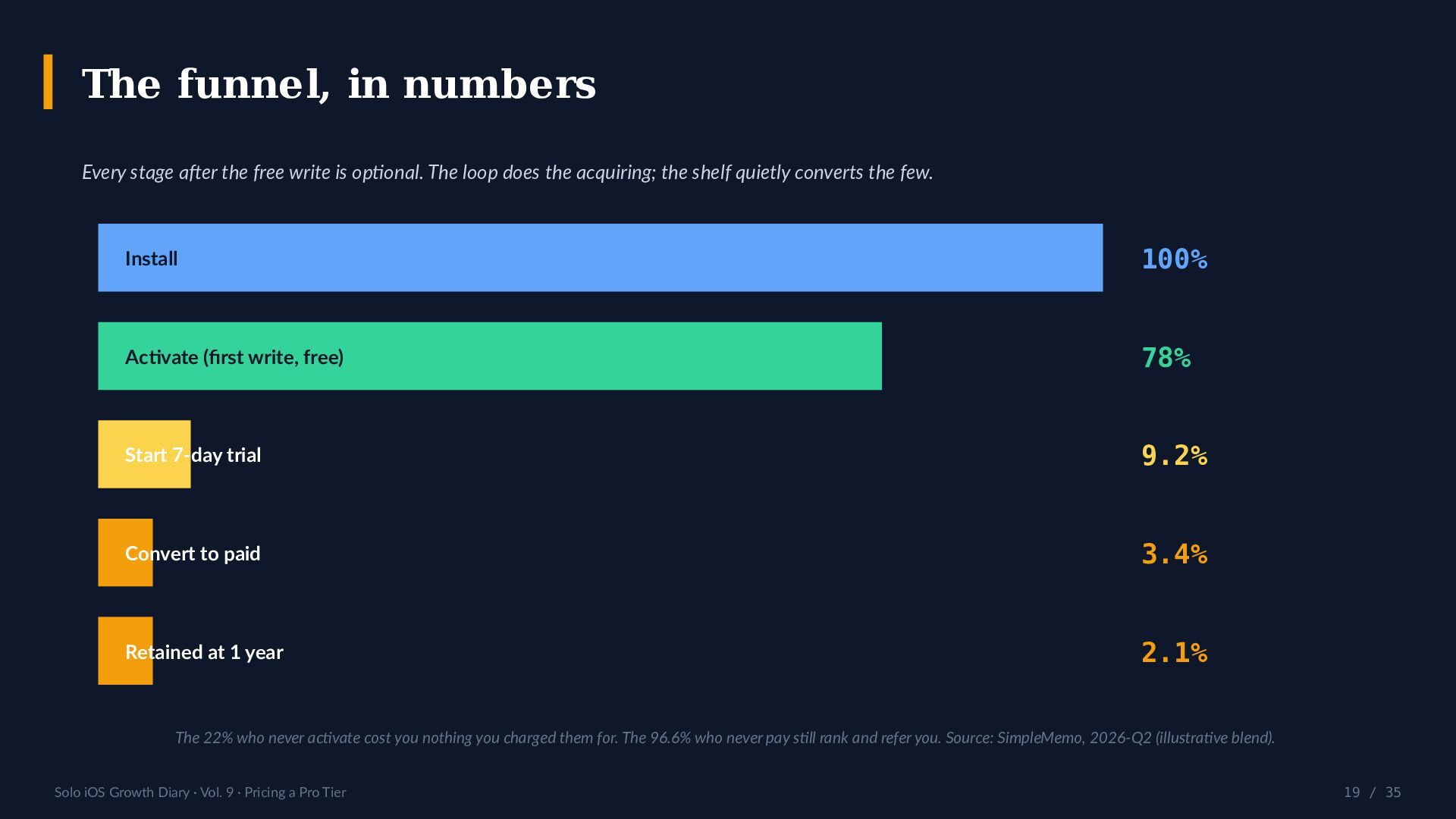1456x819 pixels.
Task: Click the source footnote mentioning SimpleMemo
Action: point(725,738)
